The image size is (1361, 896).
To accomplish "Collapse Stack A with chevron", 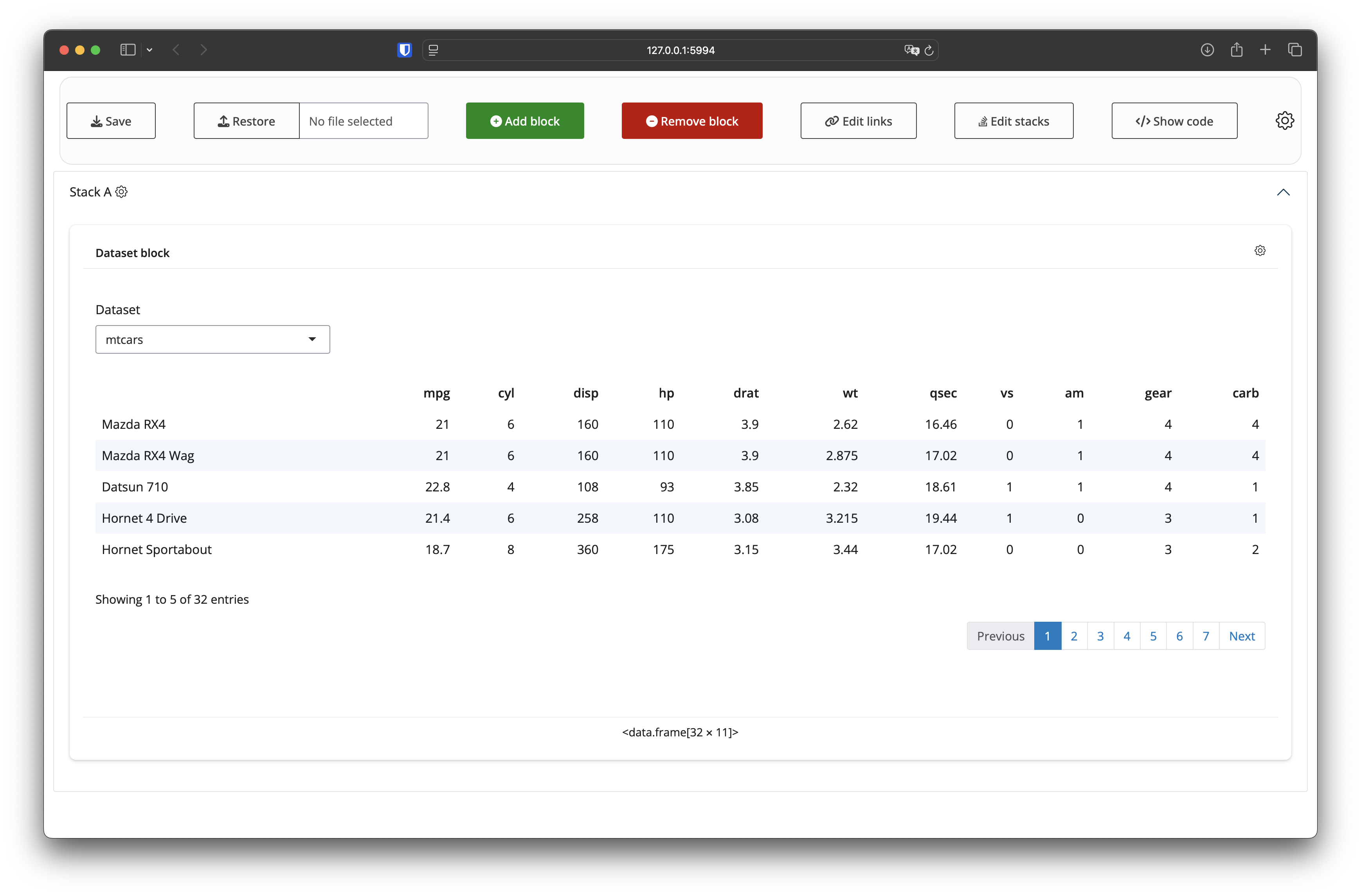I will pos(1283,192).
